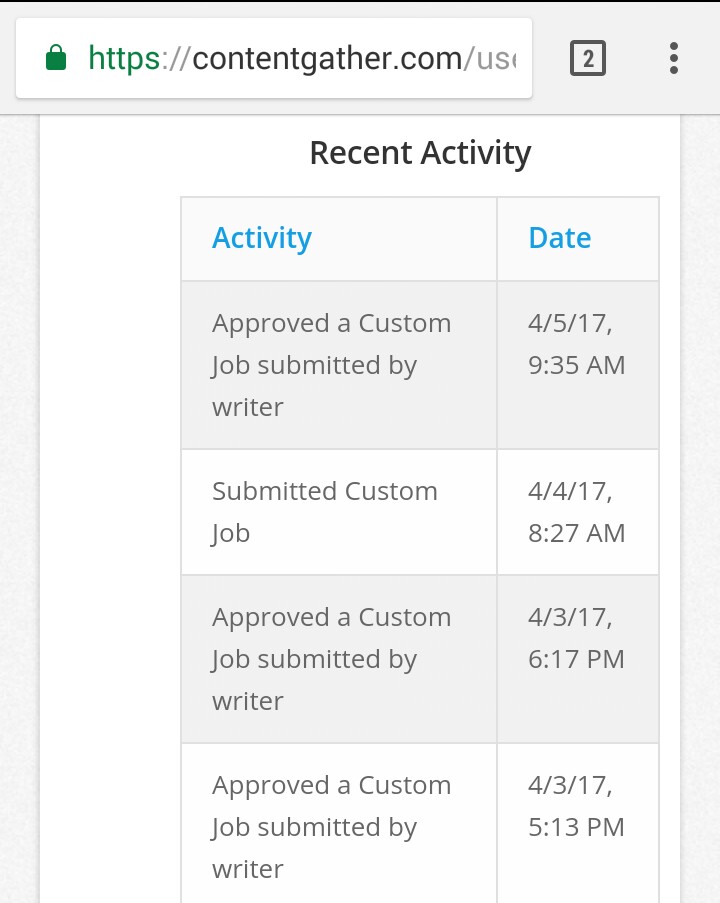Click the https protocol text in URL
The image size is (720, 903).
(124, 59)
